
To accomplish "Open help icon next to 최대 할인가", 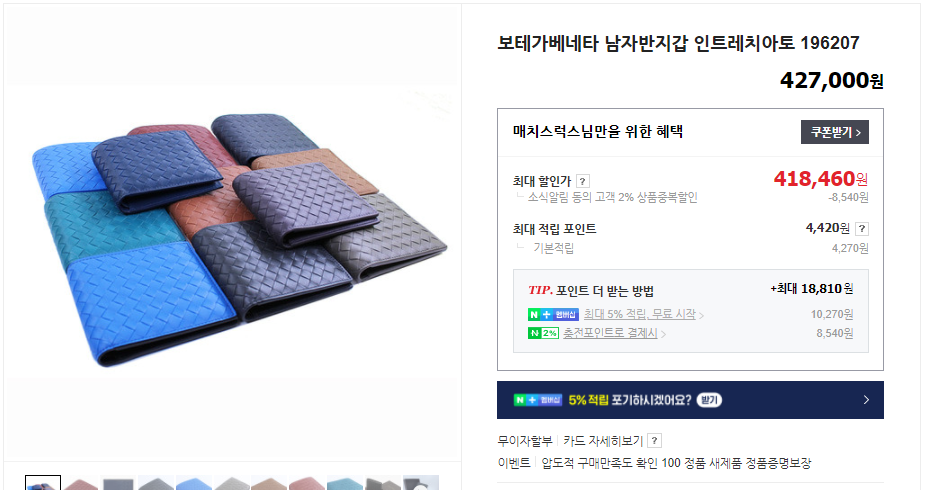I will tap(582, 181).
